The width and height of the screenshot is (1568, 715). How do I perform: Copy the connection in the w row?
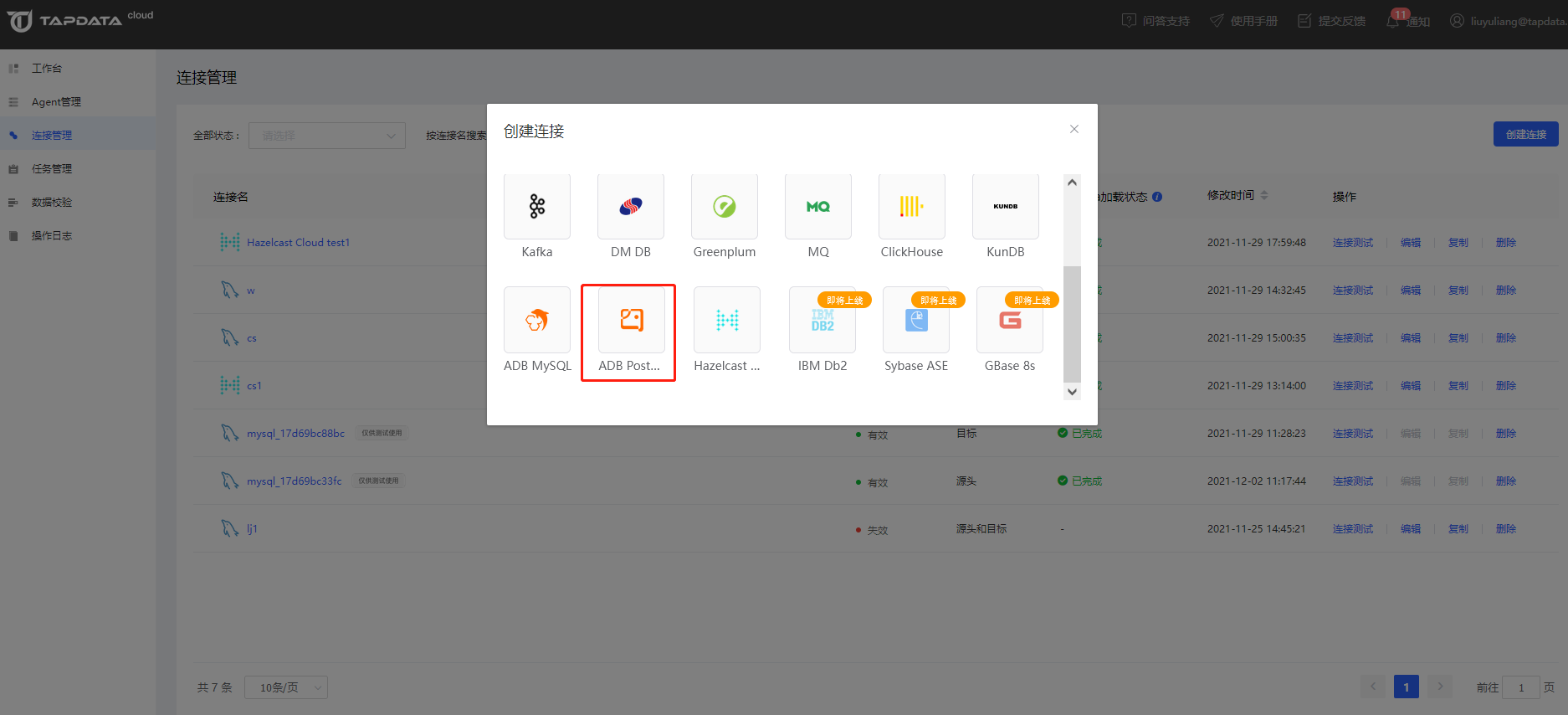(x=1458, y=290)
